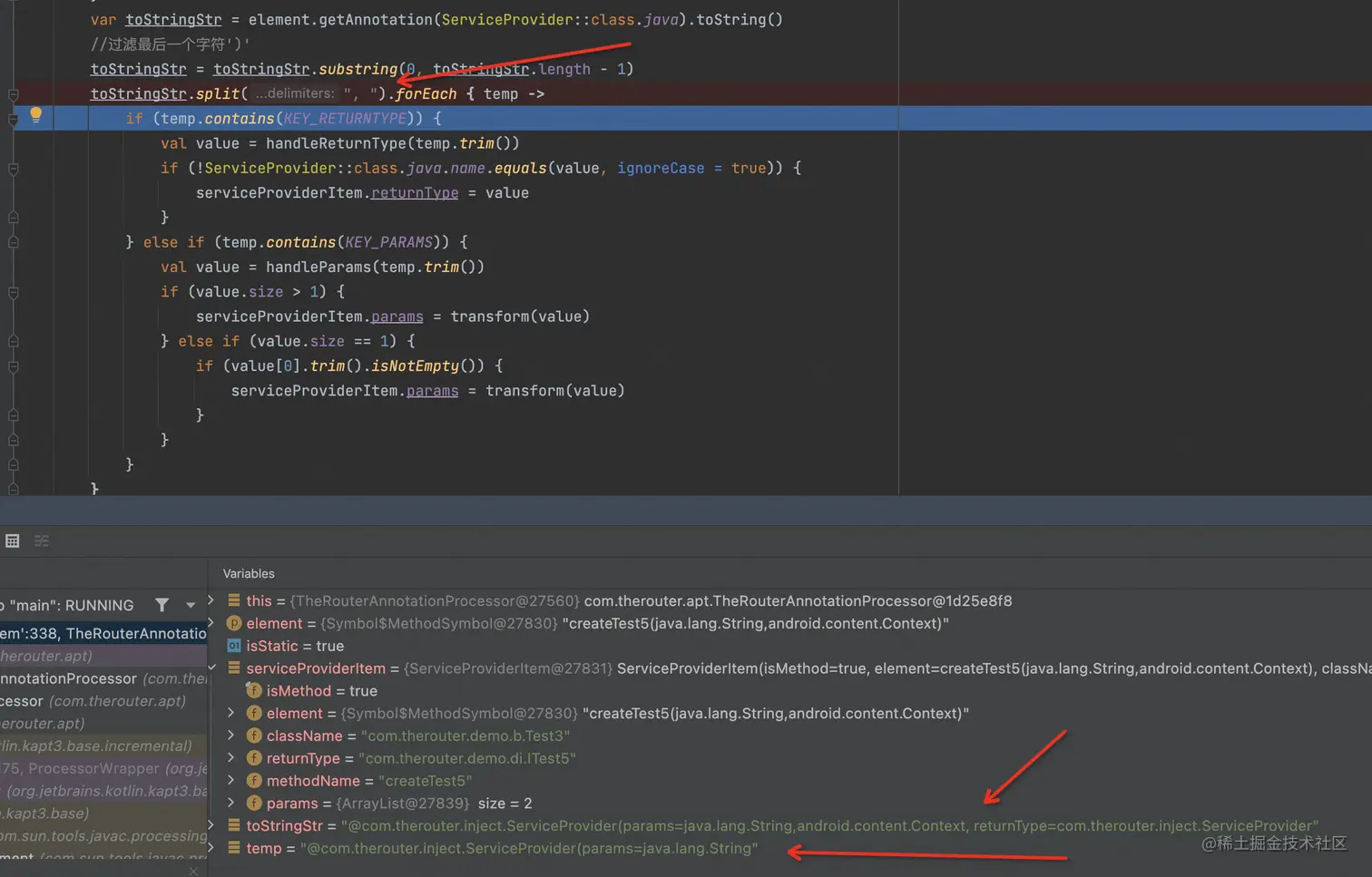The height and width of the screenshot is (877, 1372).
Task: Click the 'delimiters:' parameter hint
Action: [x=295, y=93]
